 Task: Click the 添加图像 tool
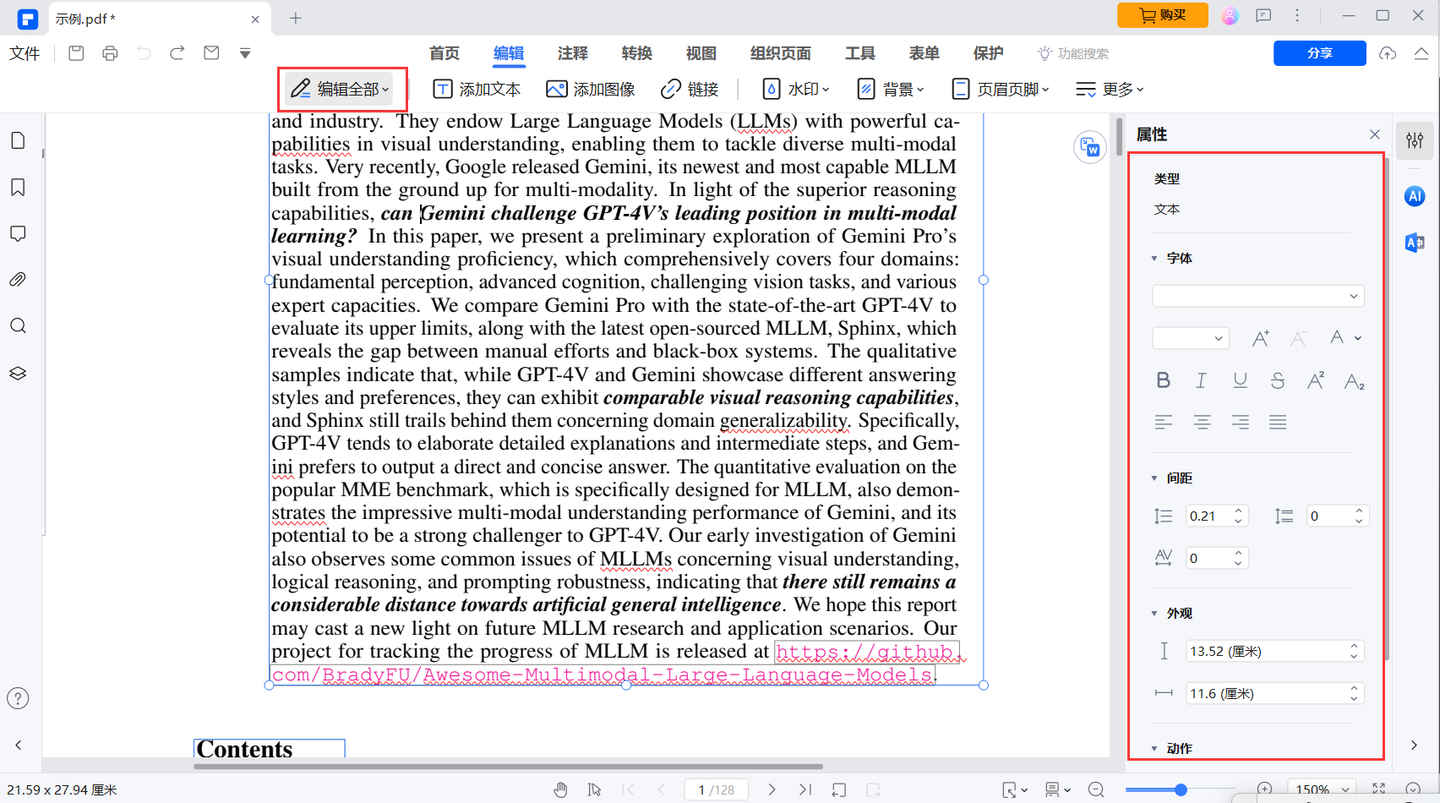coord(591,89)
